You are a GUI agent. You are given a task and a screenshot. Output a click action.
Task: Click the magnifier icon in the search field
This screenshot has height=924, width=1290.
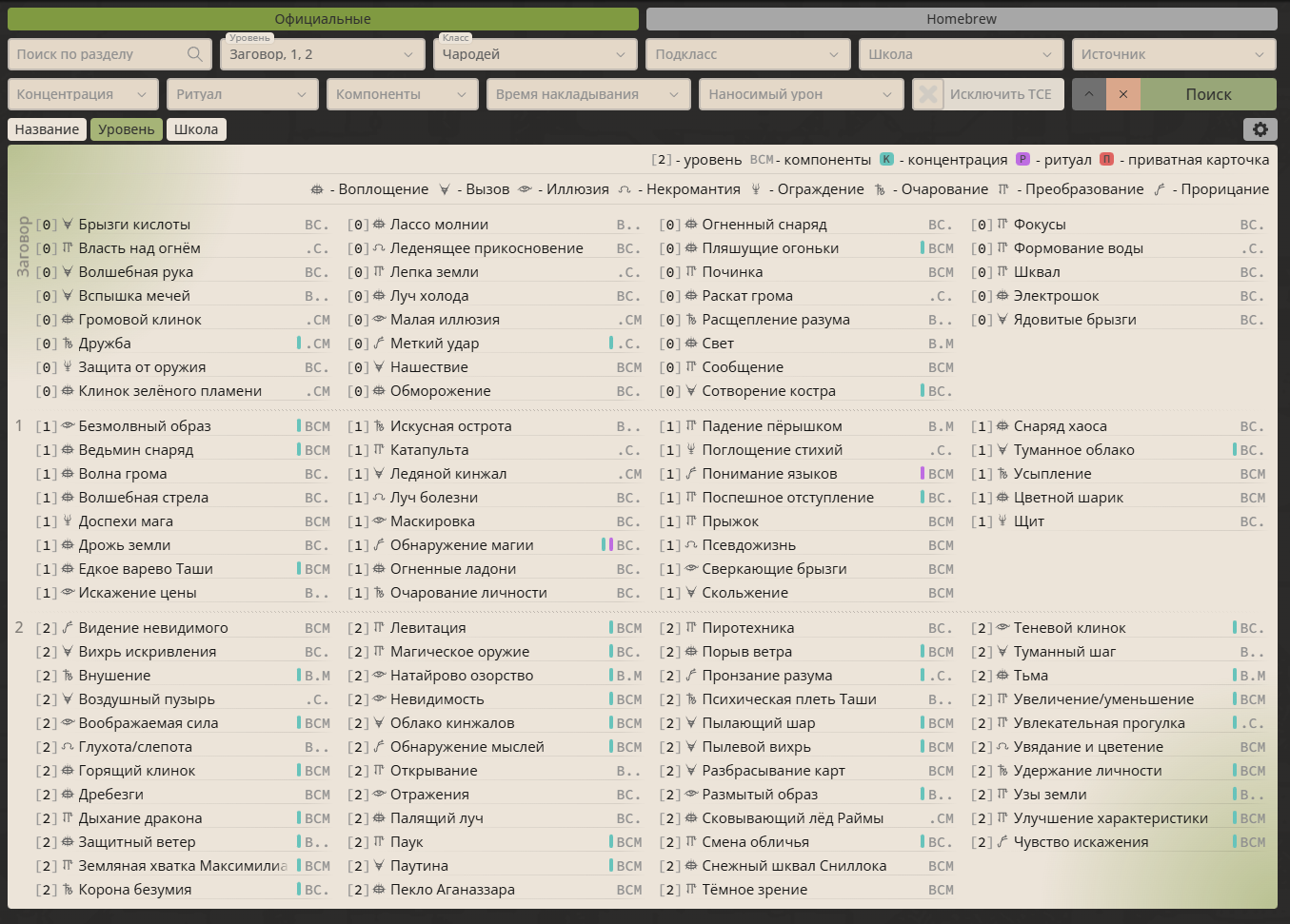point(195,54)
